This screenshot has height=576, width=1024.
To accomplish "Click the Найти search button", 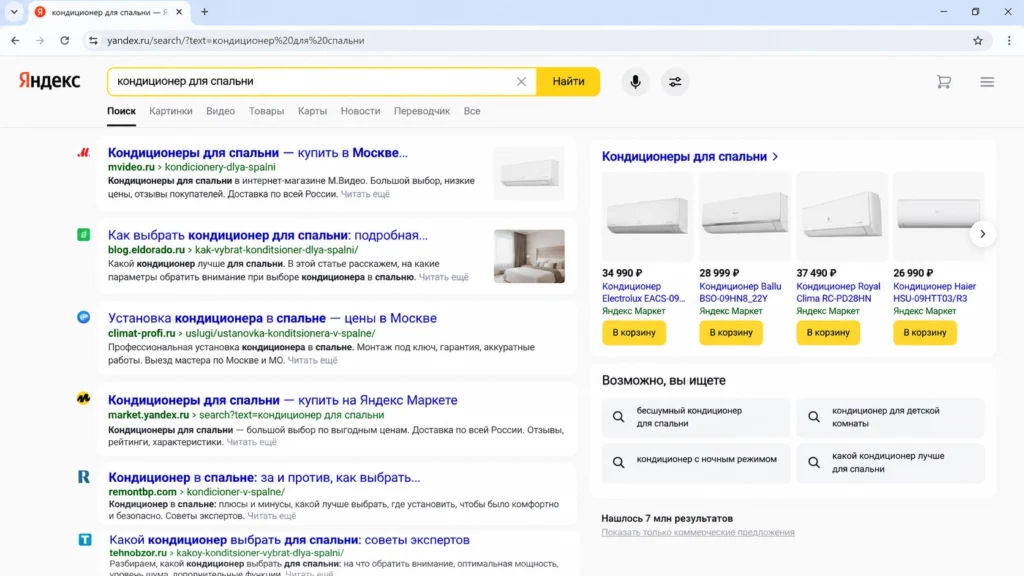I will point(568,82).
